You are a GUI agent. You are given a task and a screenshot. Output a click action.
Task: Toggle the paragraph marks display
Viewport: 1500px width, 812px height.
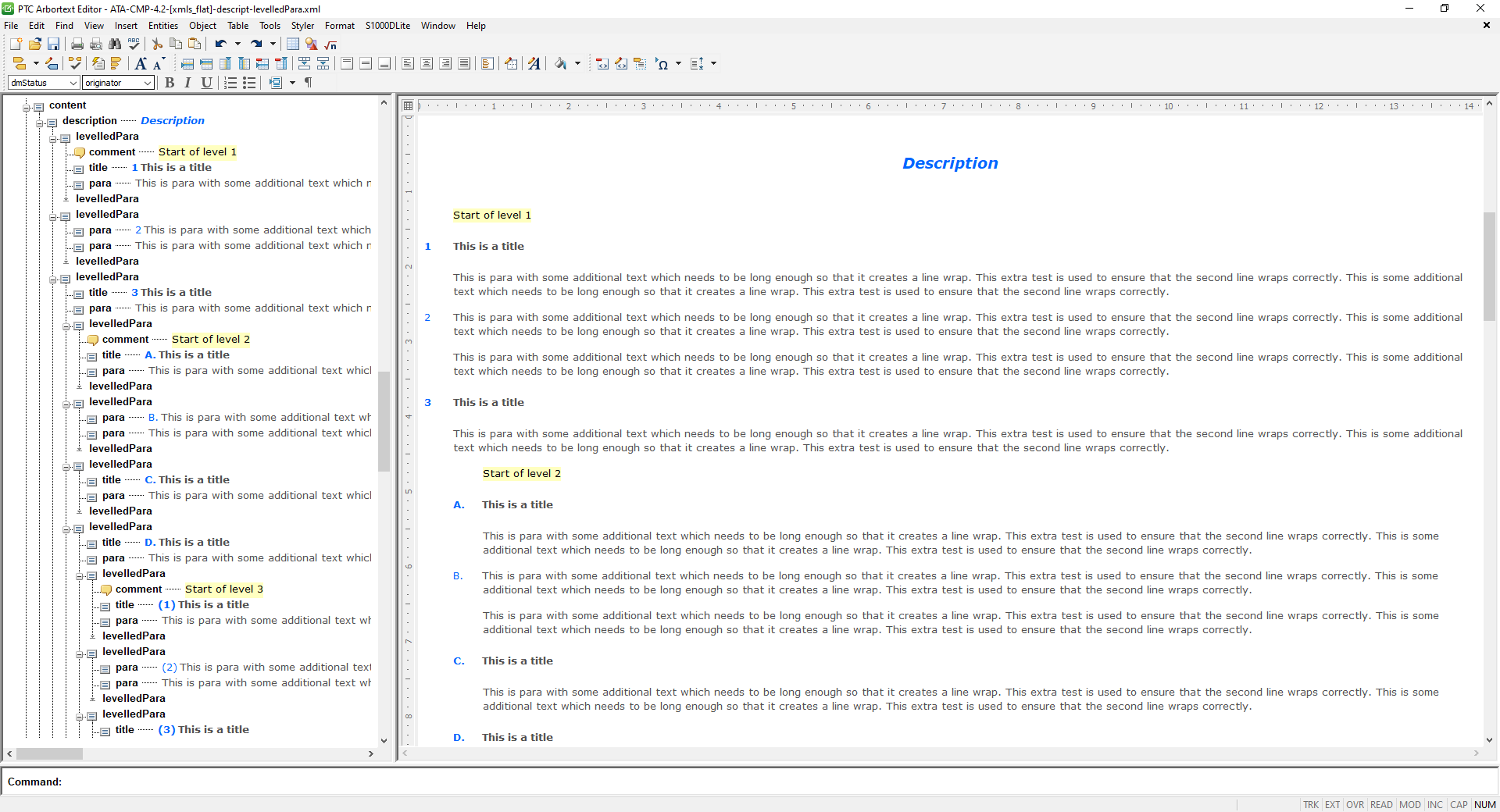click(308, 83)
